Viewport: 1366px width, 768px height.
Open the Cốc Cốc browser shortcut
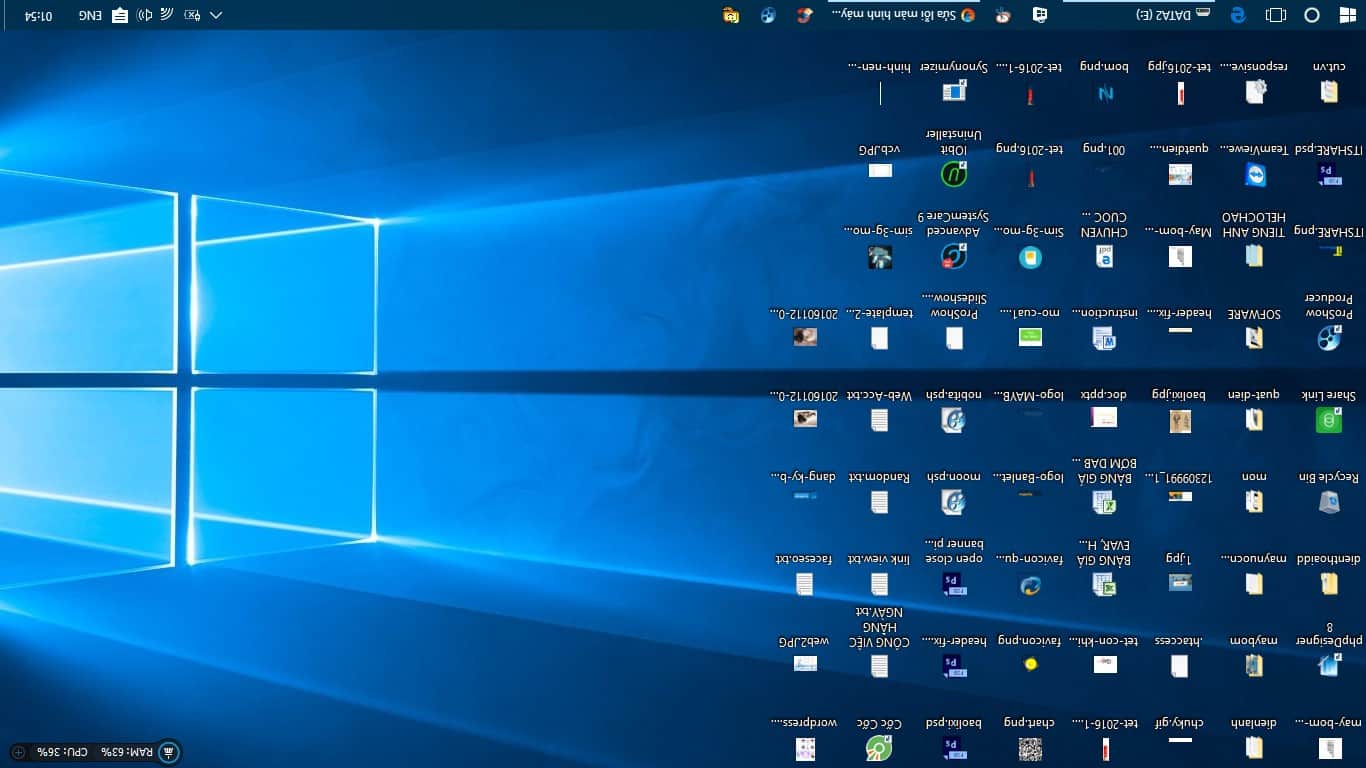click(880, 748)
